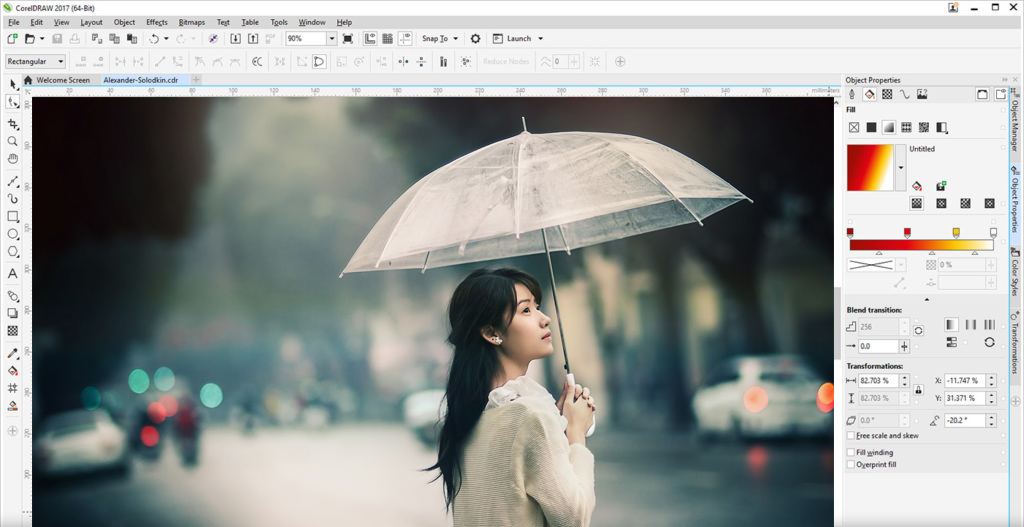Open the Curve properties section

[x=904, y=94]
